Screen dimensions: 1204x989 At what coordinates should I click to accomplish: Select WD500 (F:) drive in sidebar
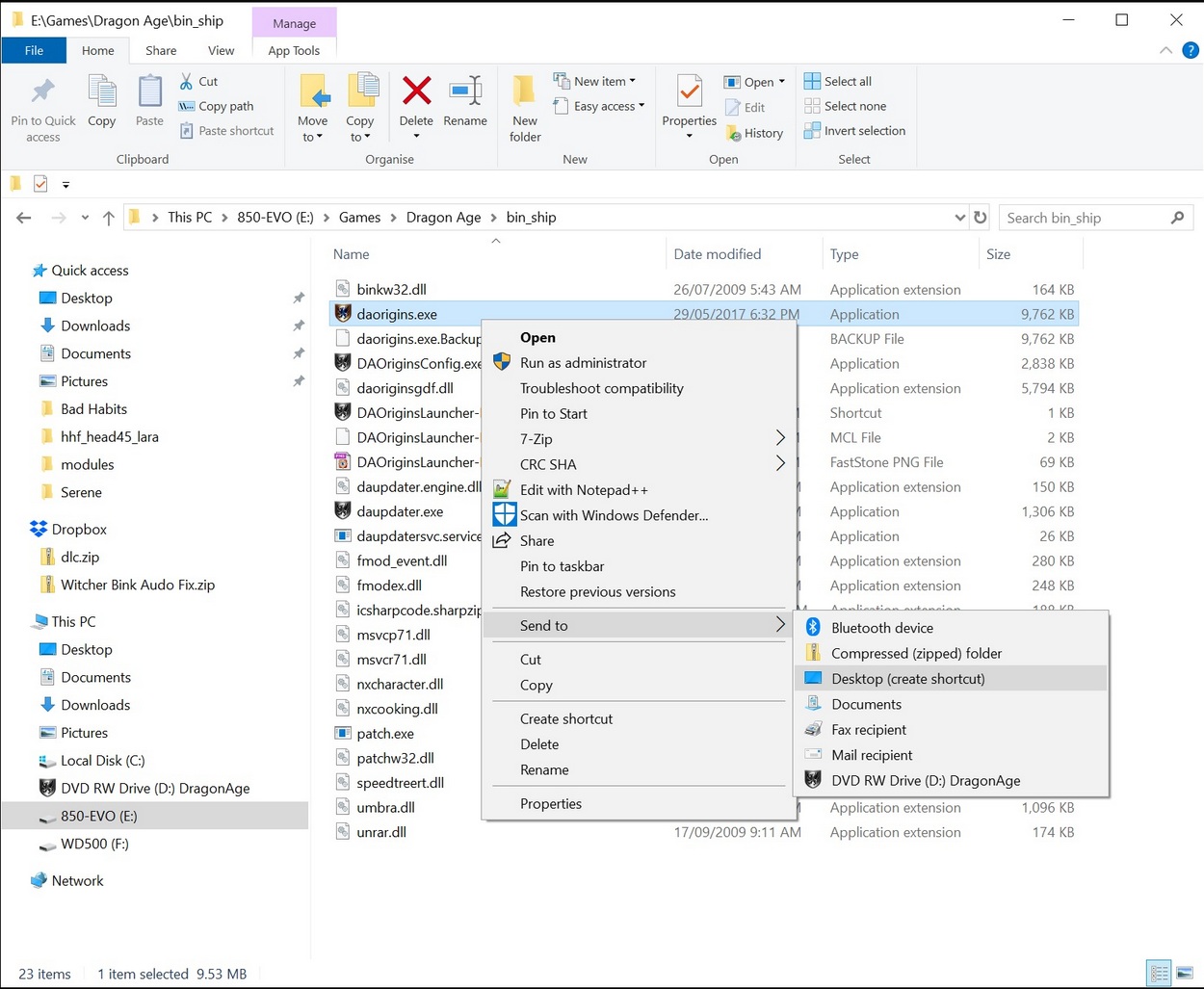pos(94,844)
